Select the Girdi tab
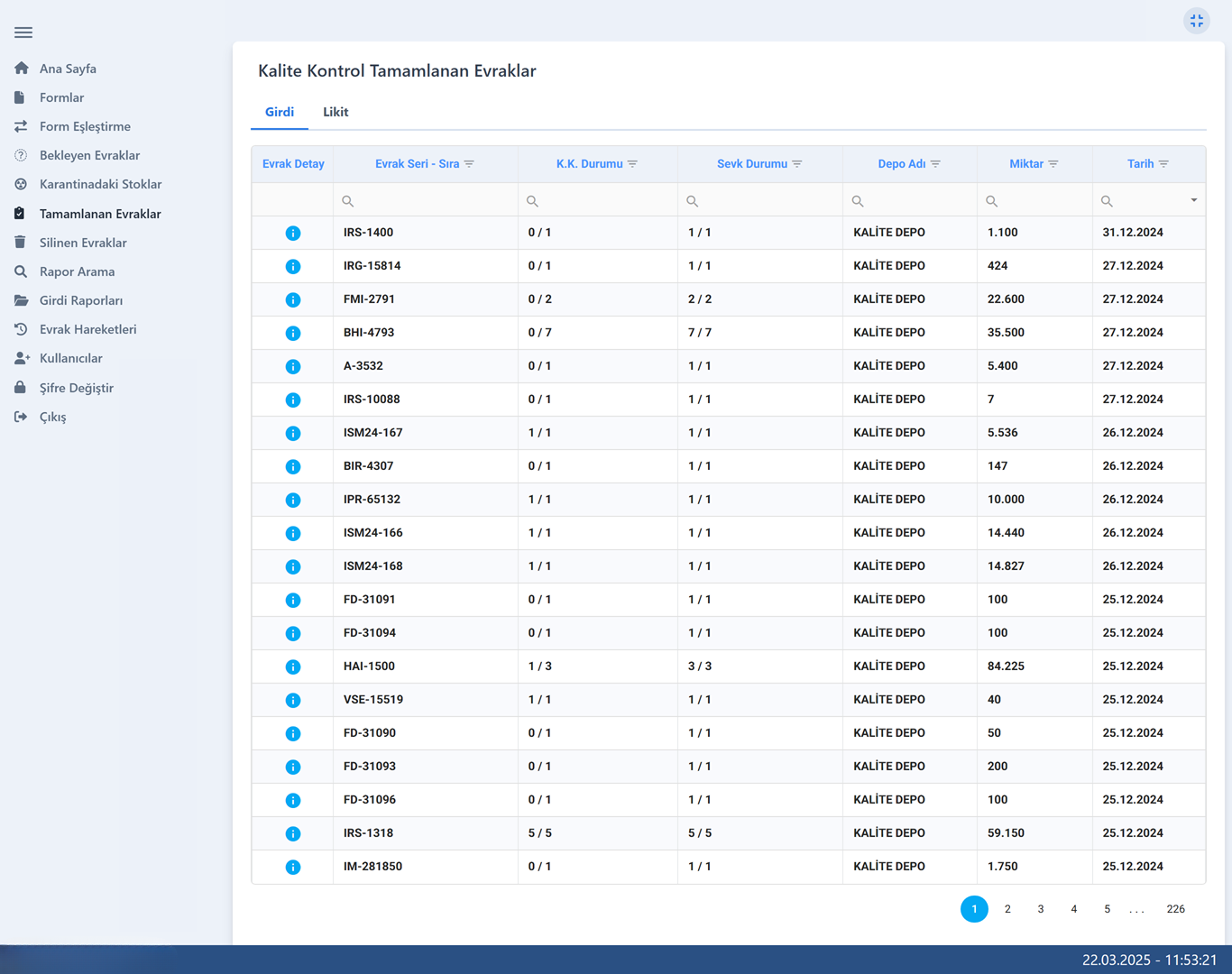The width and height of the screenshot is (1232, 974). point(280,112)
